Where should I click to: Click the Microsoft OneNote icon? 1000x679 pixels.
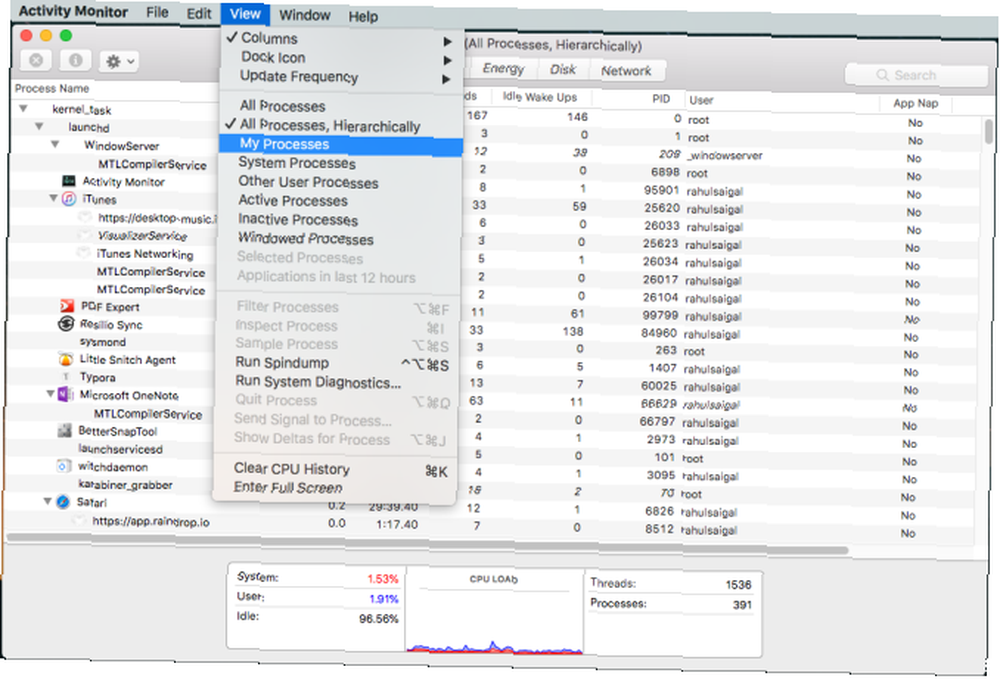pos(66,395)
